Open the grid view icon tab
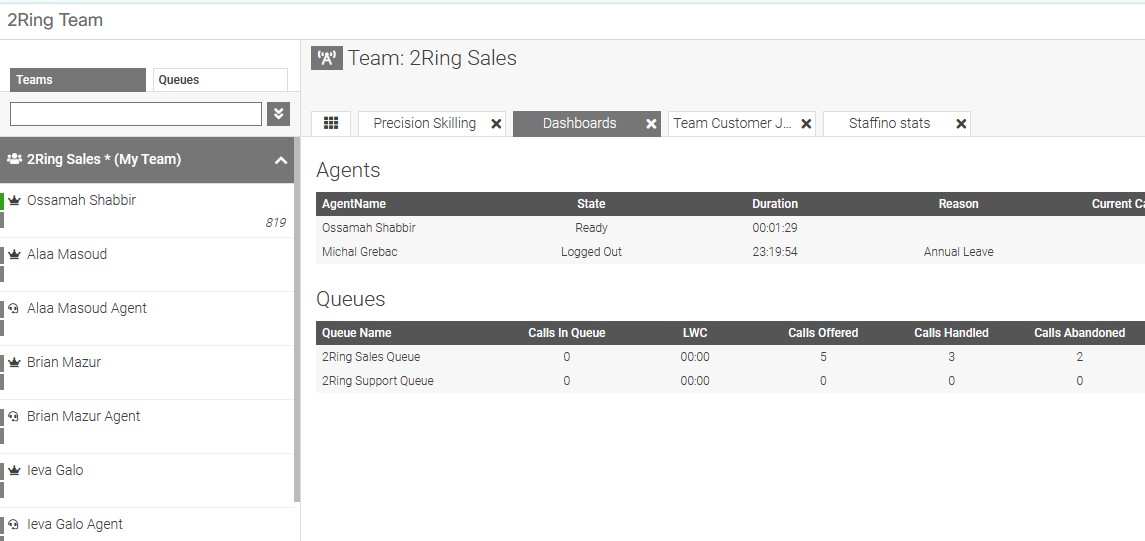The image size is (1145, 541). point(331,123)
